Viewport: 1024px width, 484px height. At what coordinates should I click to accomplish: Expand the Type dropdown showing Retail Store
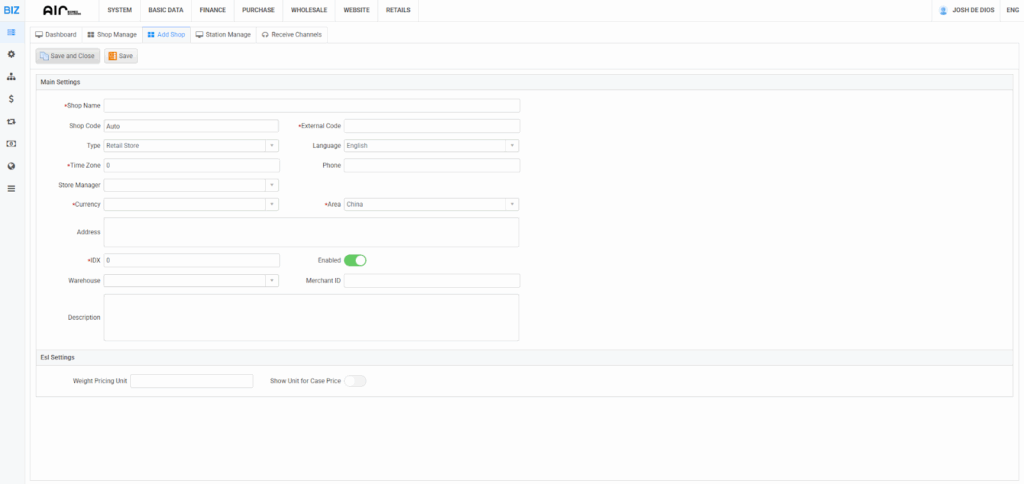pyautogui.click(x=191, y=145)
